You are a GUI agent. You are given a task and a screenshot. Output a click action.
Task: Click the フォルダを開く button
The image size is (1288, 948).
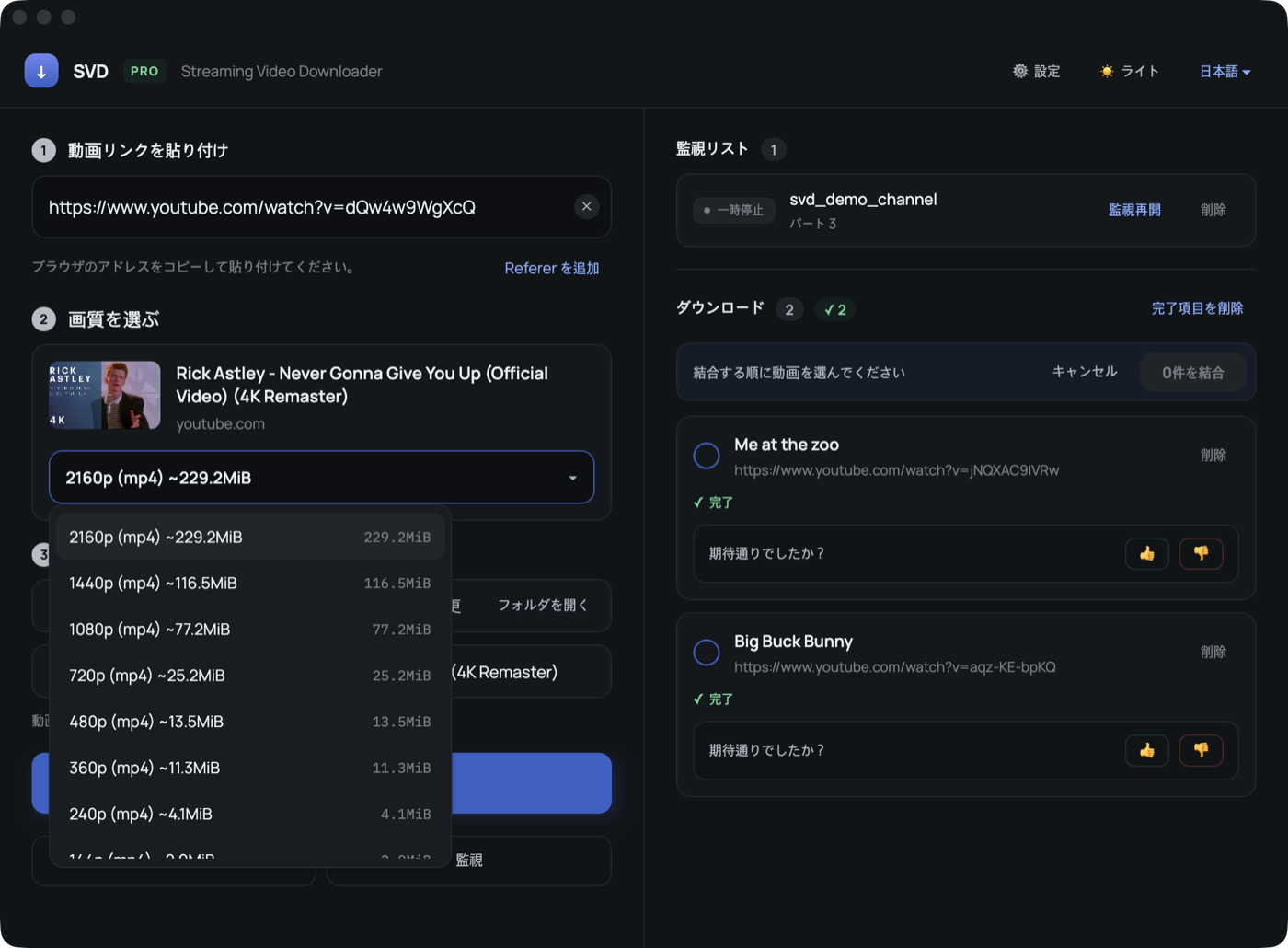[543, 605]
